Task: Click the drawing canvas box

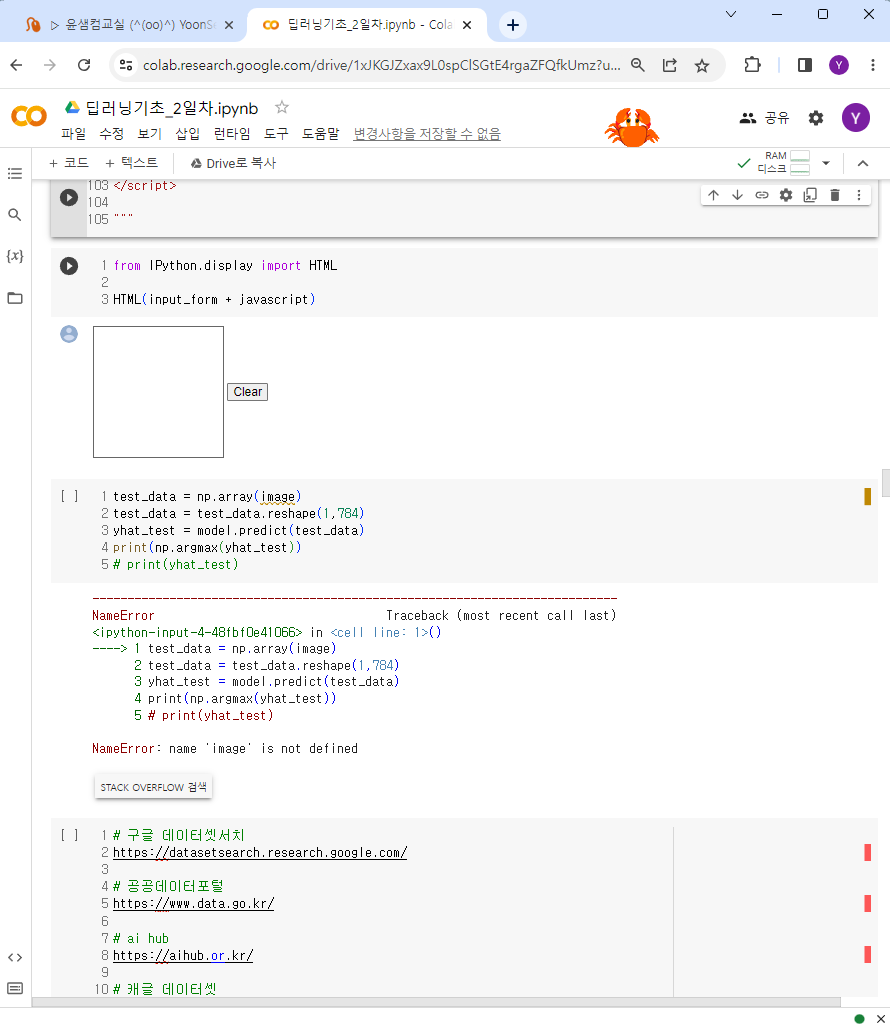Action: 158,392
